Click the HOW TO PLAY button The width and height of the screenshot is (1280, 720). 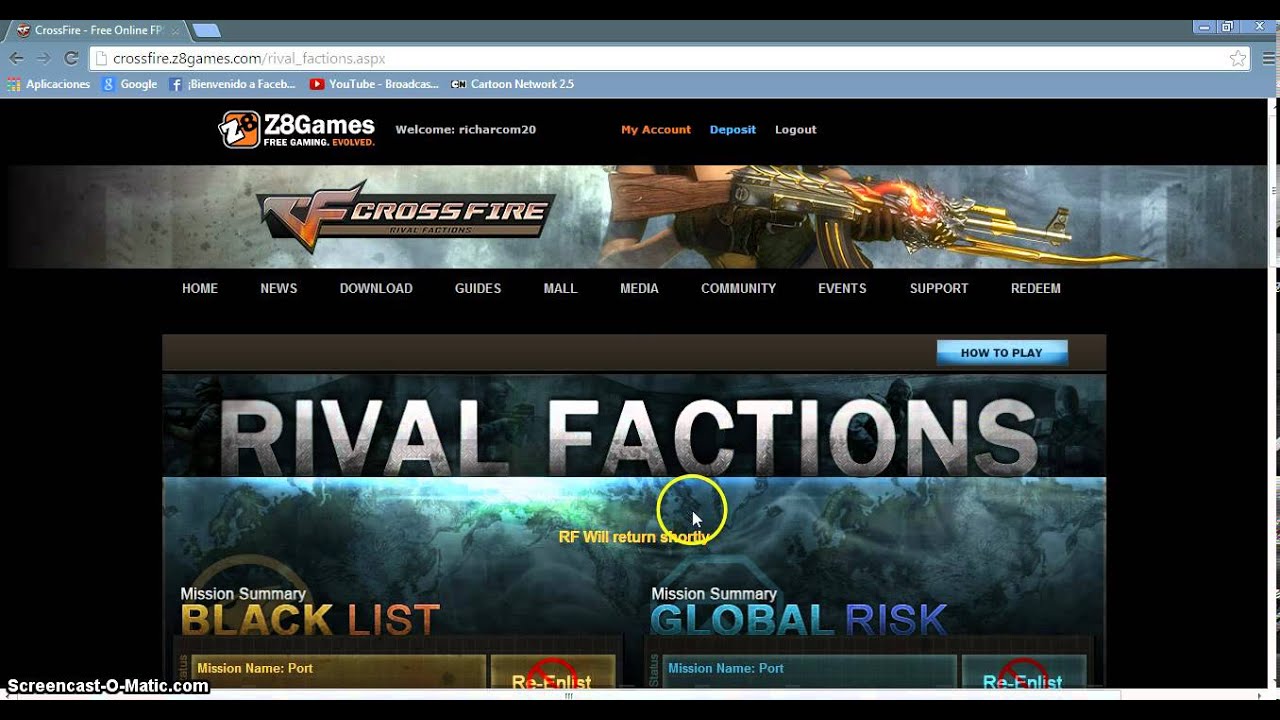[1002, 352]
